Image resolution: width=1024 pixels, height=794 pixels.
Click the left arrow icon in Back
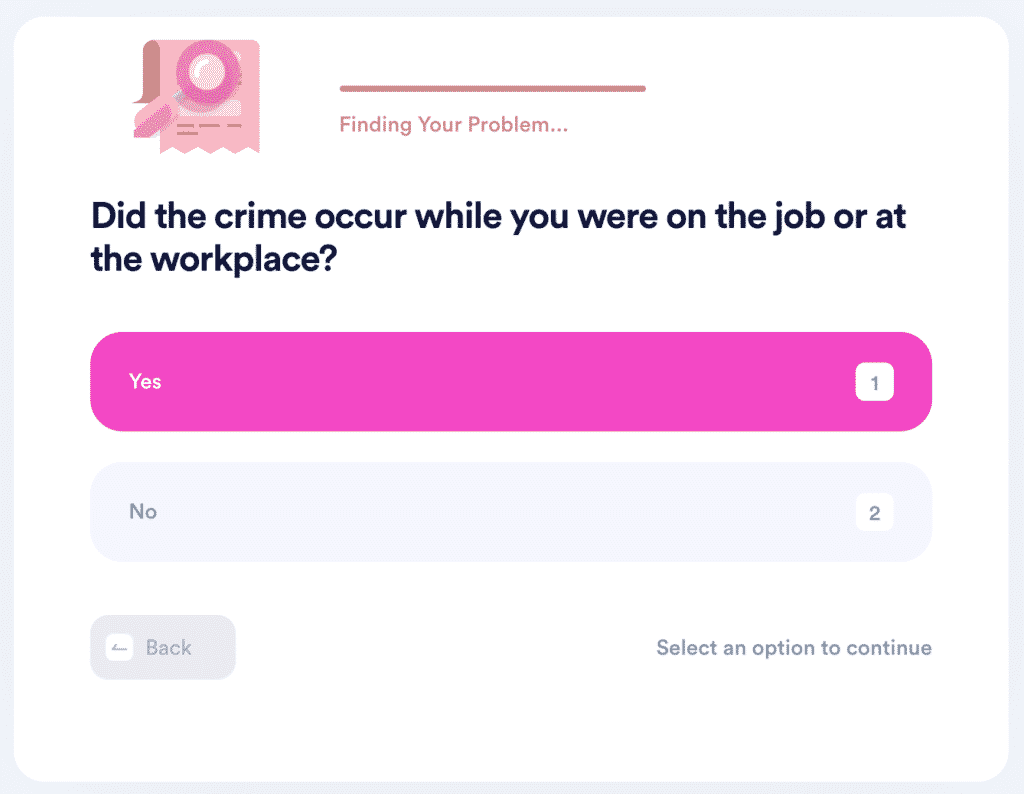click(x=120, y=648)
